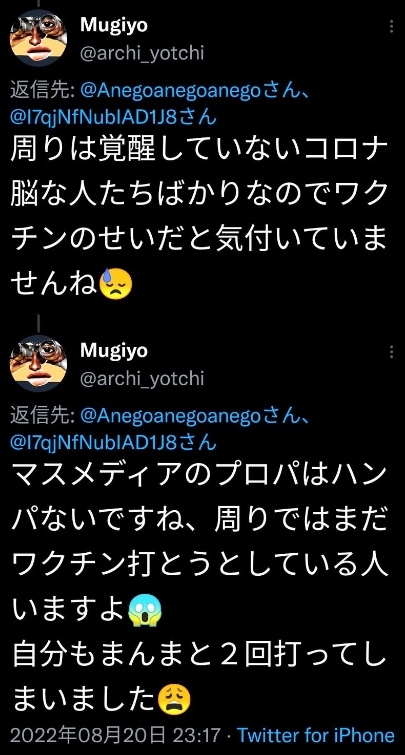Open more options for the マスメディア tweet

392,351
